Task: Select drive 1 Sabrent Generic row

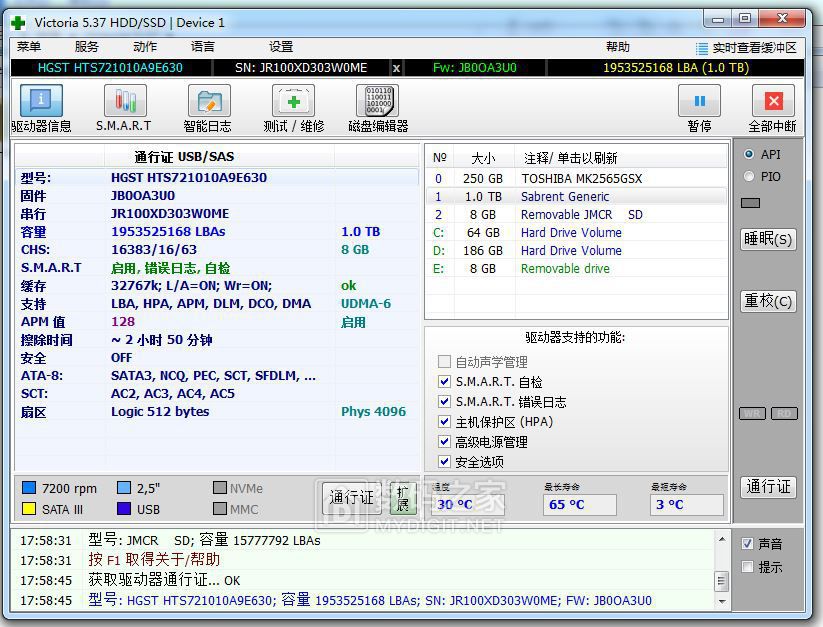Action: pyautogui.click(x=576, y=196)
